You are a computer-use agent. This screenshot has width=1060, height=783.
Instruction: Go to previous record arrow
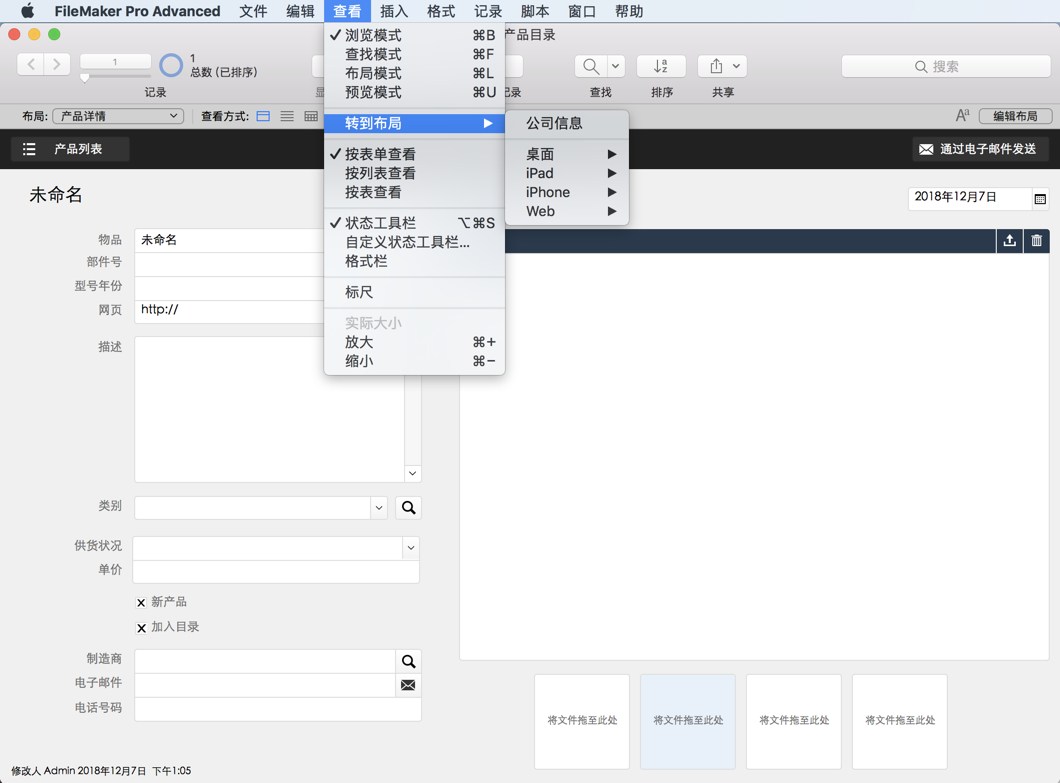point(30,65)
